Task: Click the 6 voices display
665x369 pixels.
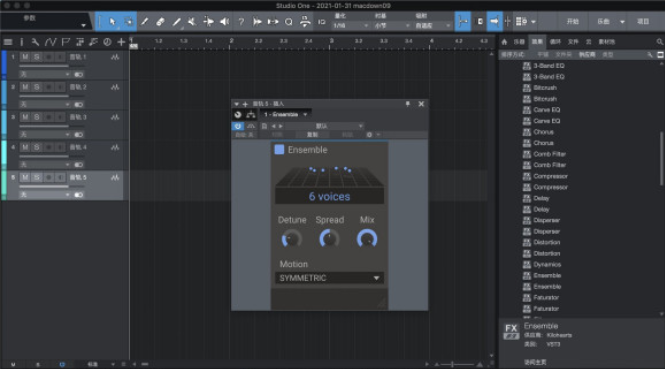Action: pos(330,196)
